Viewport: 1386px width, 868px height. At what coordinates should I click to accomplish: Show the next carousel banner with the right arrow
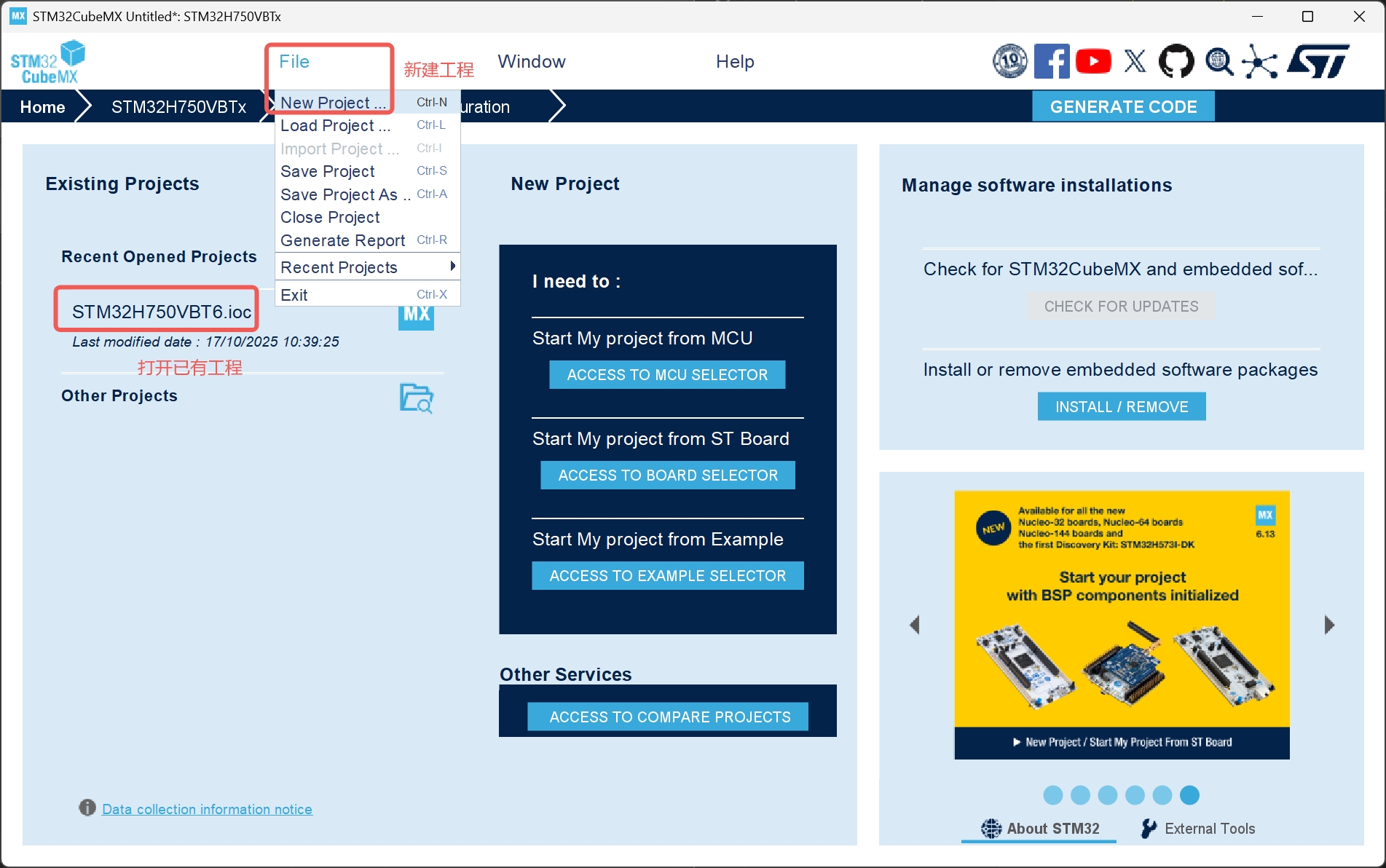click(x=1329, y=625)
